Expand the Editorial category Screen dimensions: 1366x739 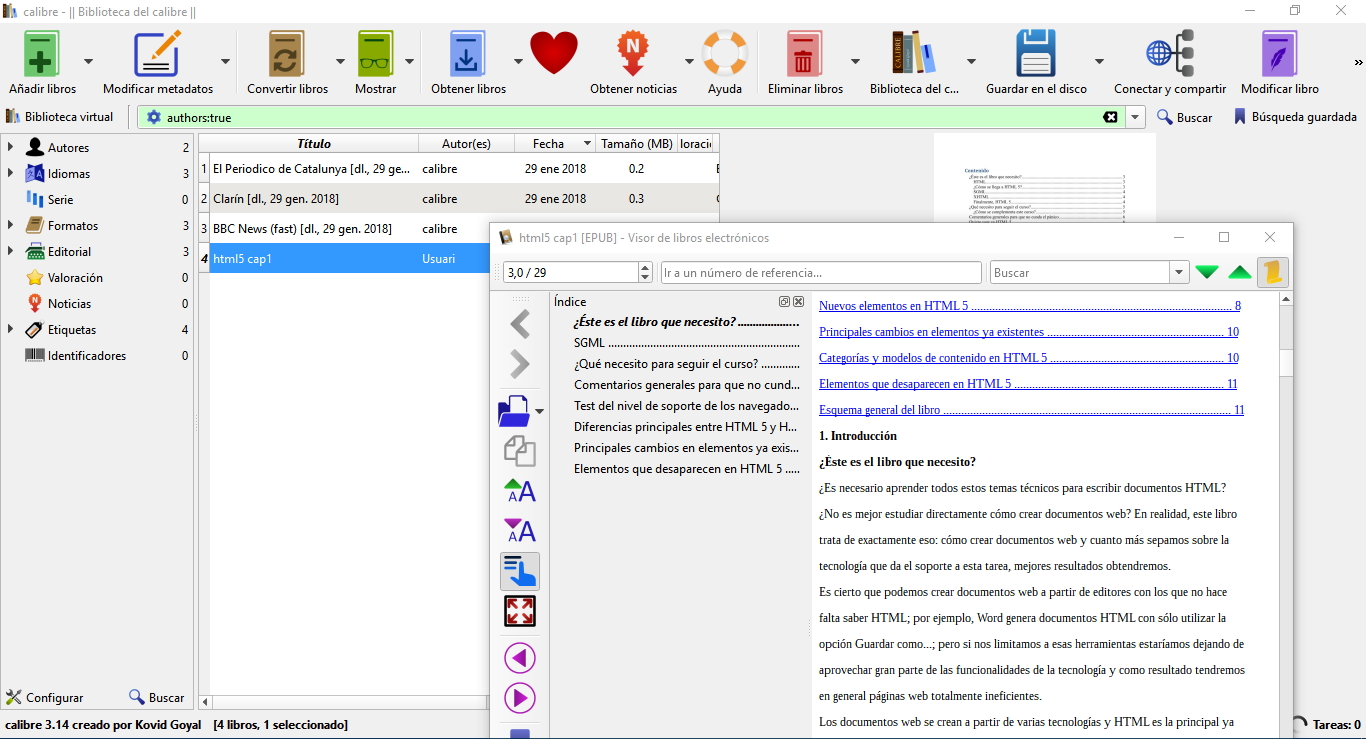tap(10, 251)
